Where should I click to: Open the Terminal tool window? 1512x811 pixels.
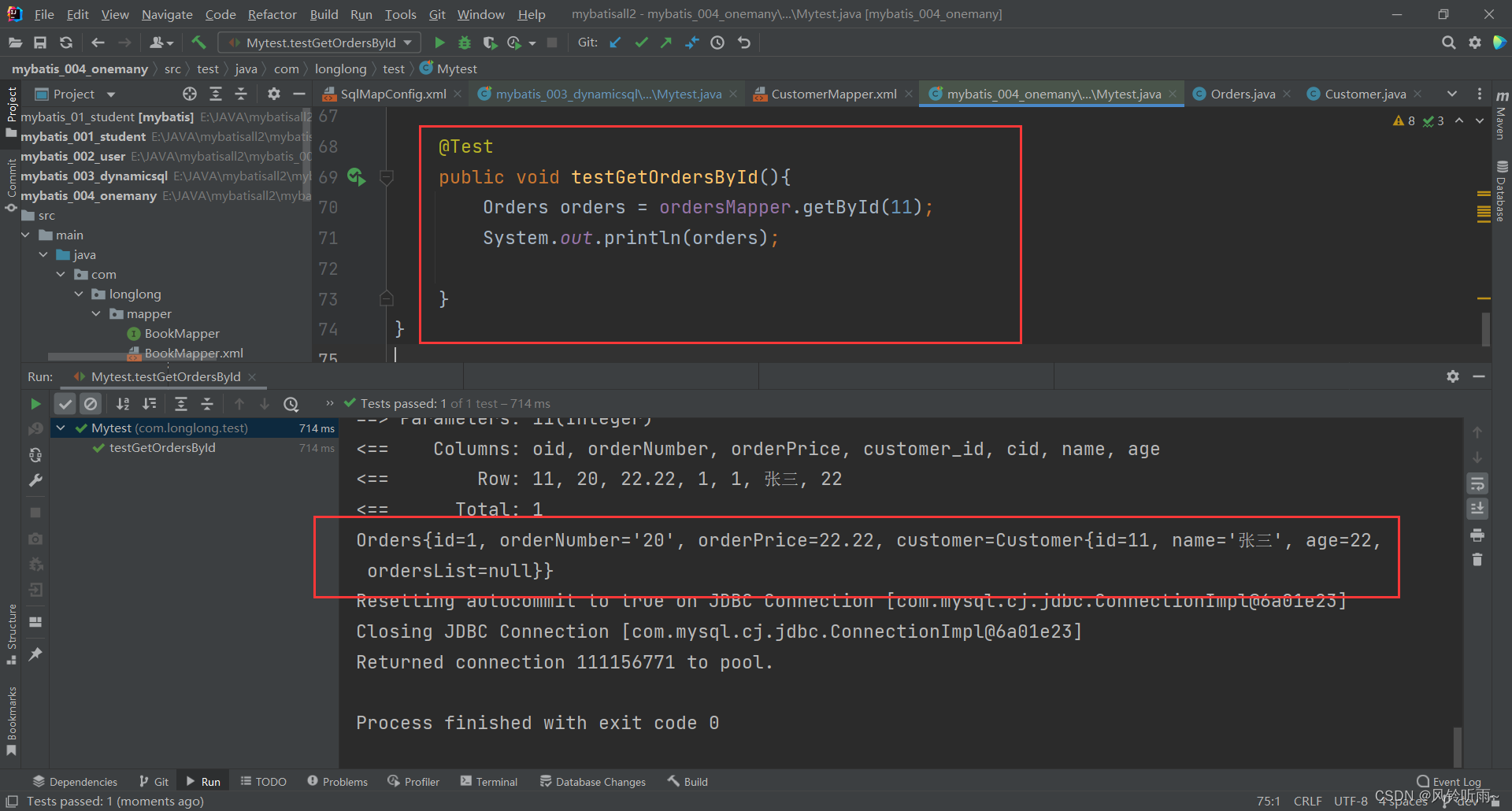pos(489,782)
